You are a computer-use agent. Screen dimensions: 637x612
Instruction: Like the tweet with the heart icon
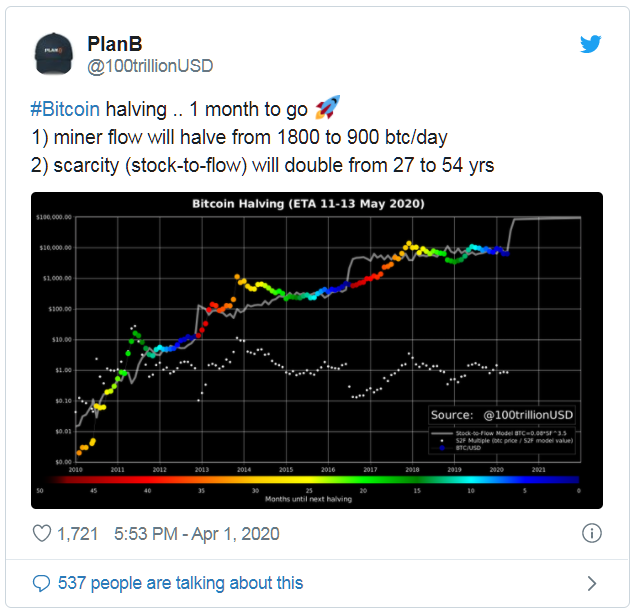(42, 533)
